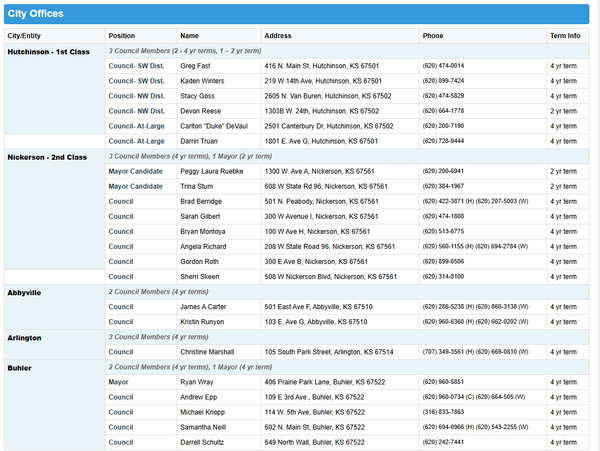Select the Nickerson - 2nd Class entity

pyautogui.click(x=47, y=157)
